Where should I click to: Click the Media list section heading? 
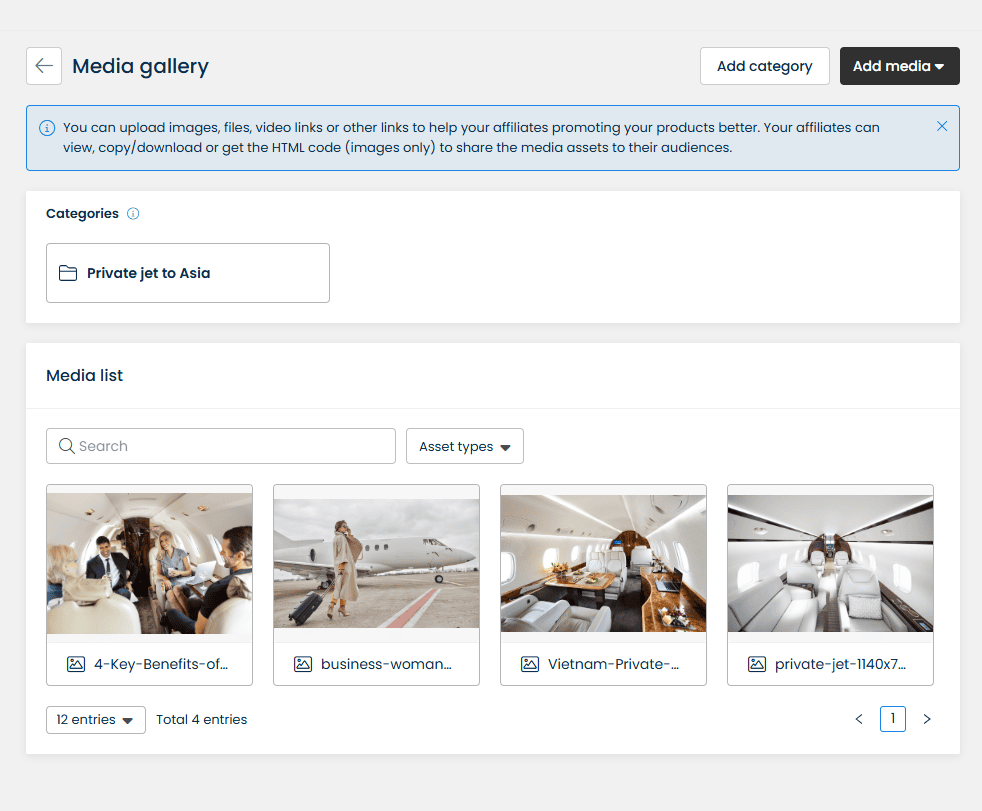(83, 375)
